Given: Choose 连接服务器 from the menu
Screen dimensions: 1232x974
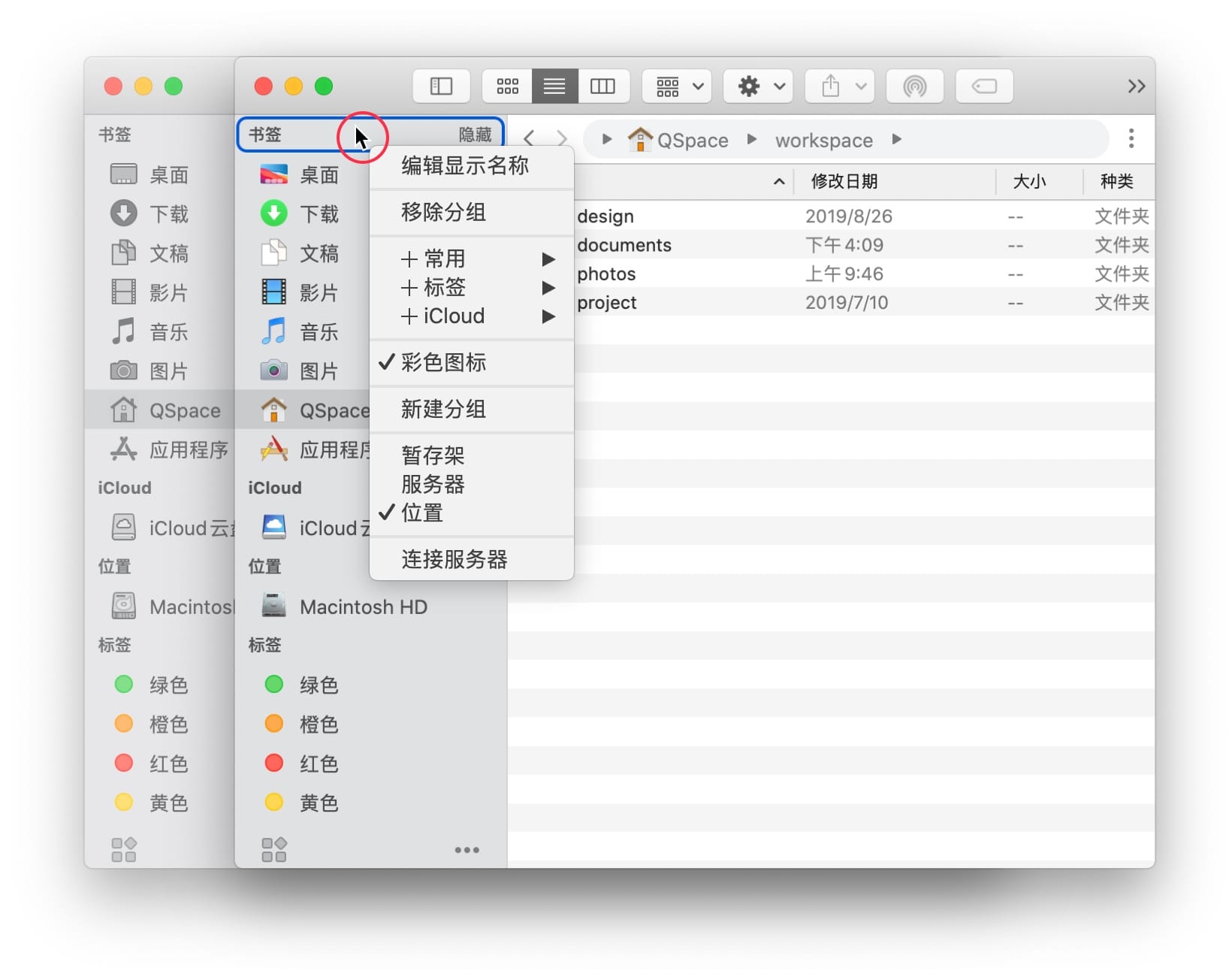Looking at the screenshot, I should [454, 559].
